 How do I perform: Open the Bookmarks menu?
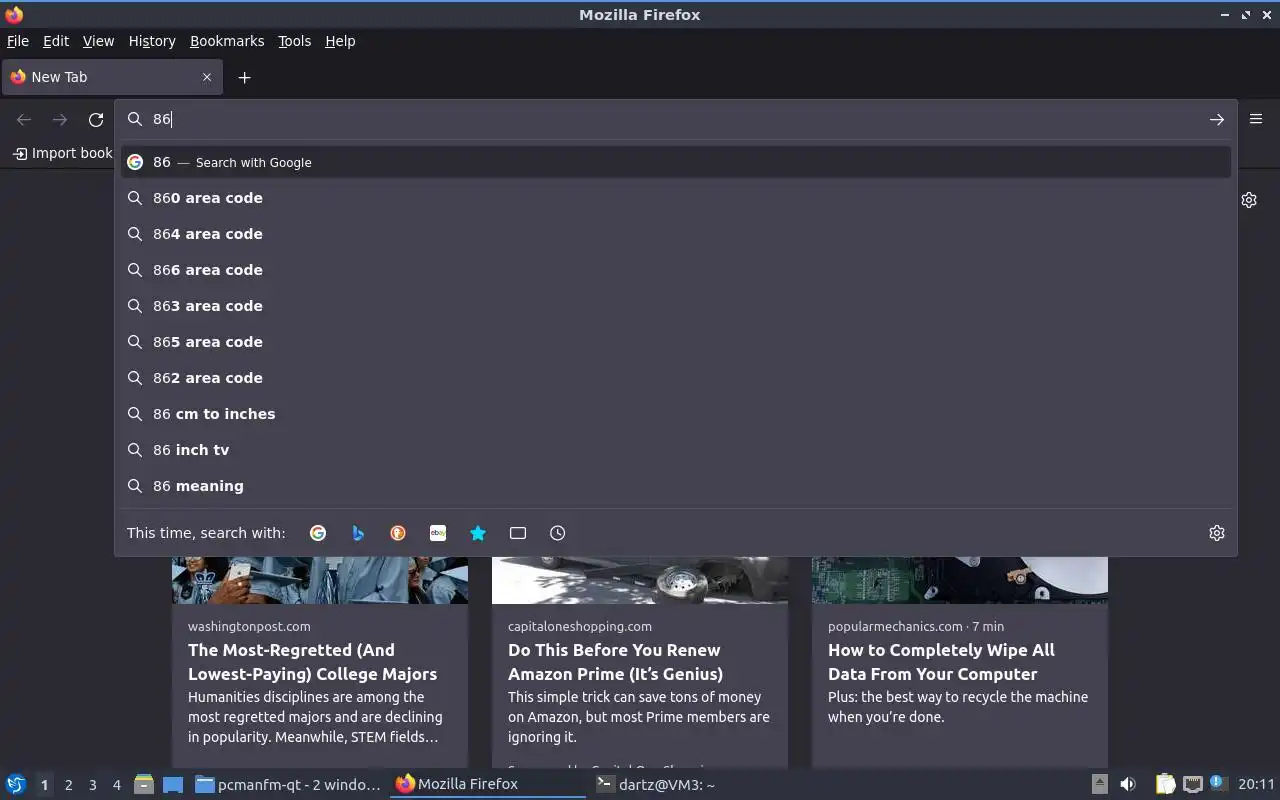pos(227,41)
